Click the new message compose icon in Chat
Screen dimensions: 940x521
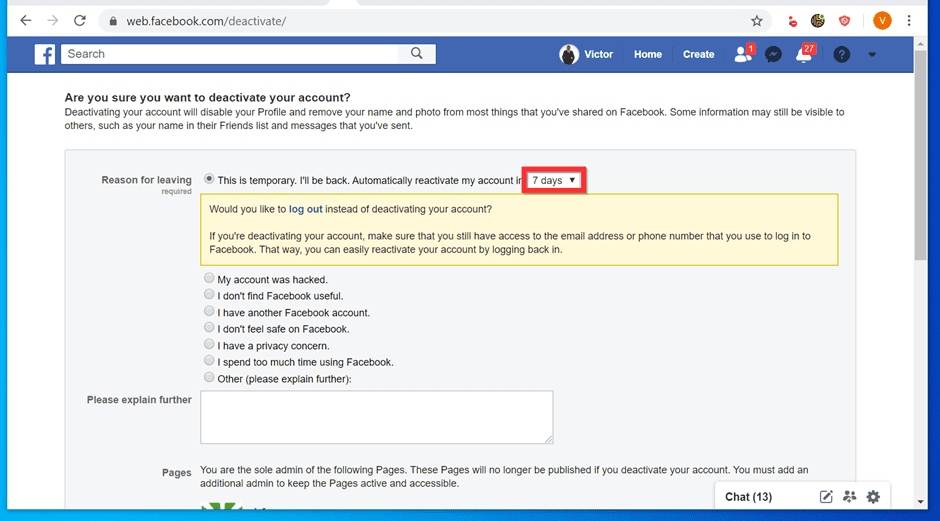point(825,496)
